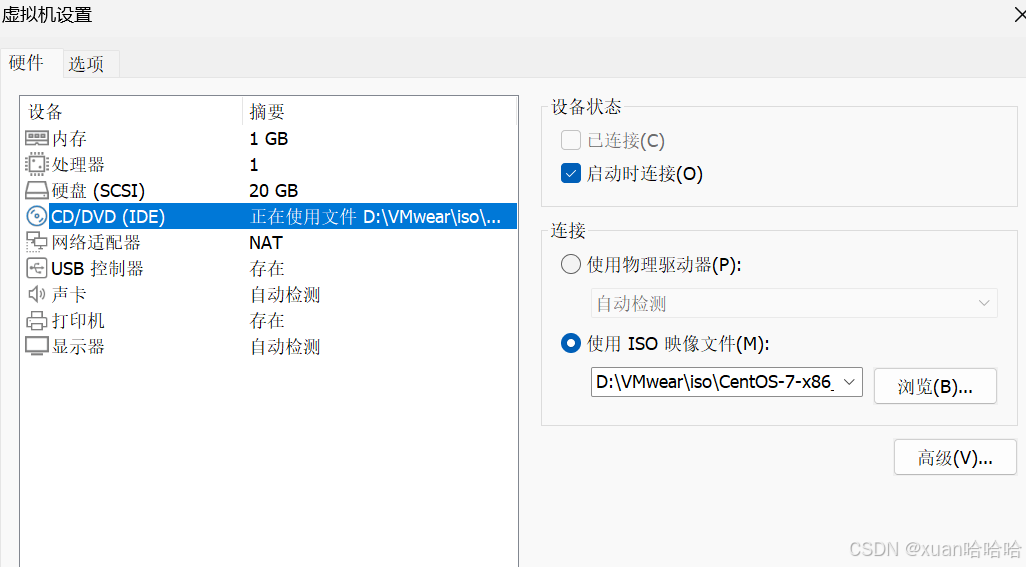The width and height of the screenshot is (1026, 567).
Task: Uncheck 启动时连接(O) checkbox
Action: pyautogui.click(x=571, y=173)
